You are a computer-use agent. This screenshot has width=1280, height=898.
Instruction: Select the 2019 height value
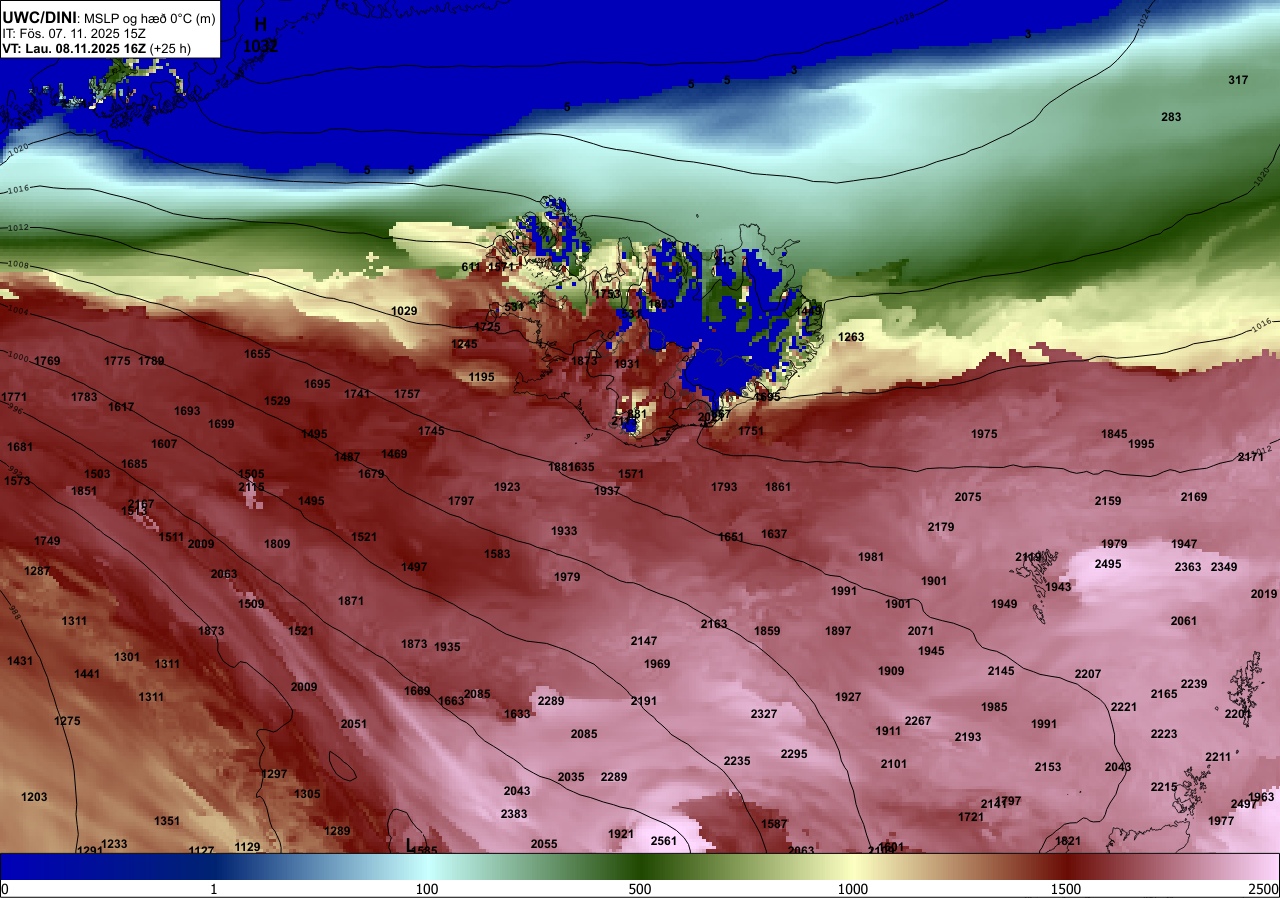coord(1264,594)
